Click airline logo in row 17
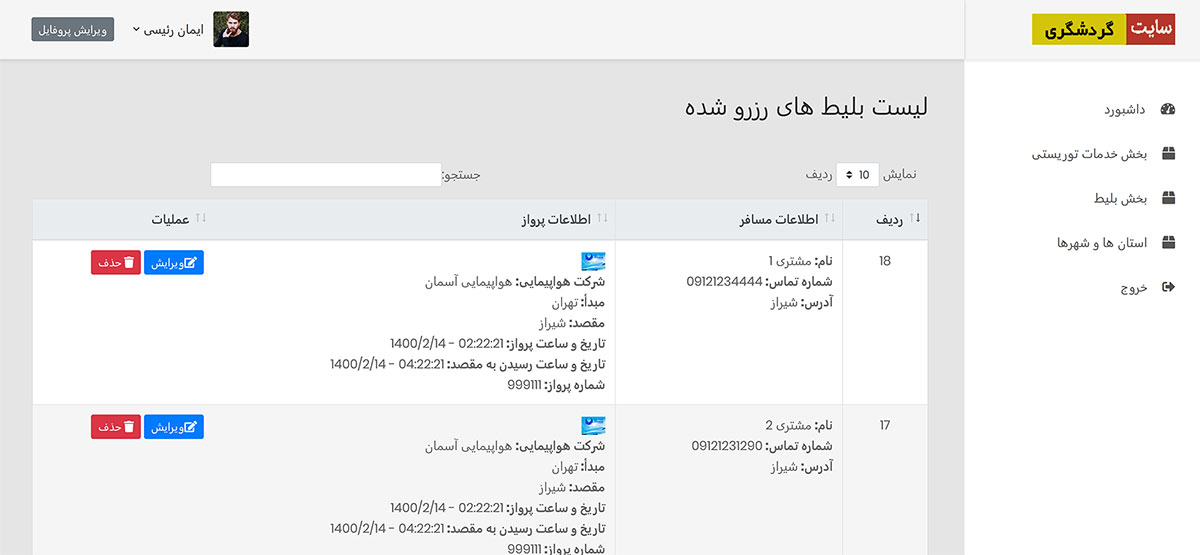This screenshot has height=555, width=1200. [593, 425]
